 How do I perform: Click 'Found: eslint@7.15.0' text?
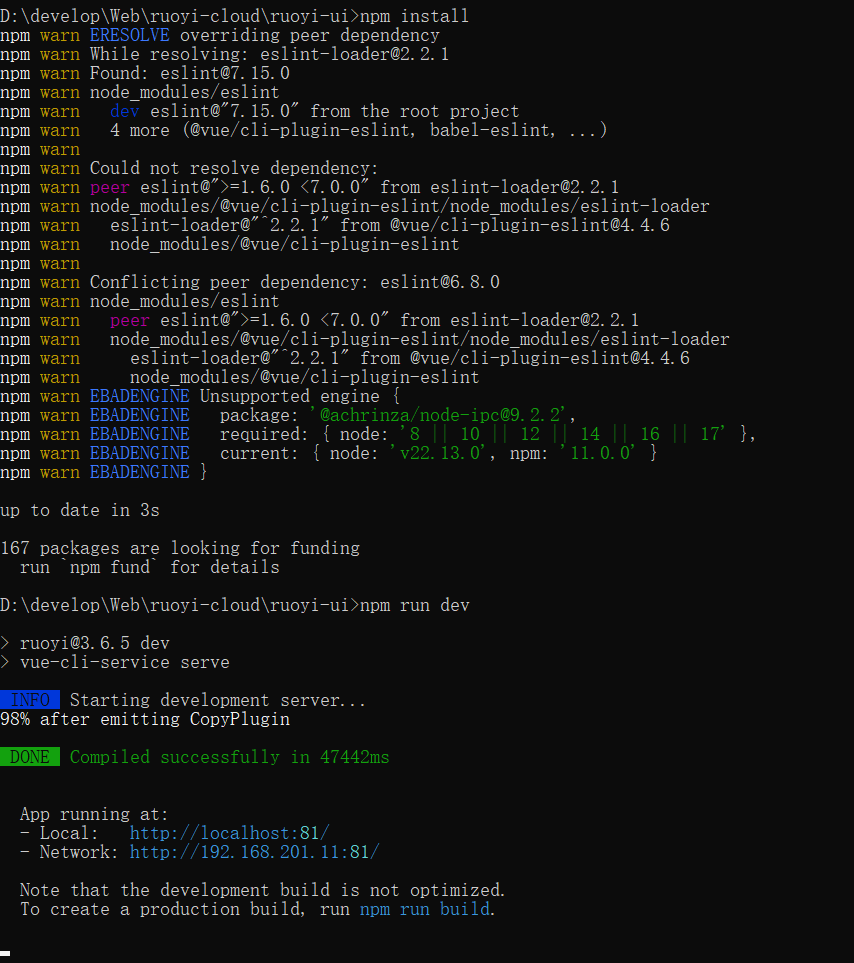190,73
